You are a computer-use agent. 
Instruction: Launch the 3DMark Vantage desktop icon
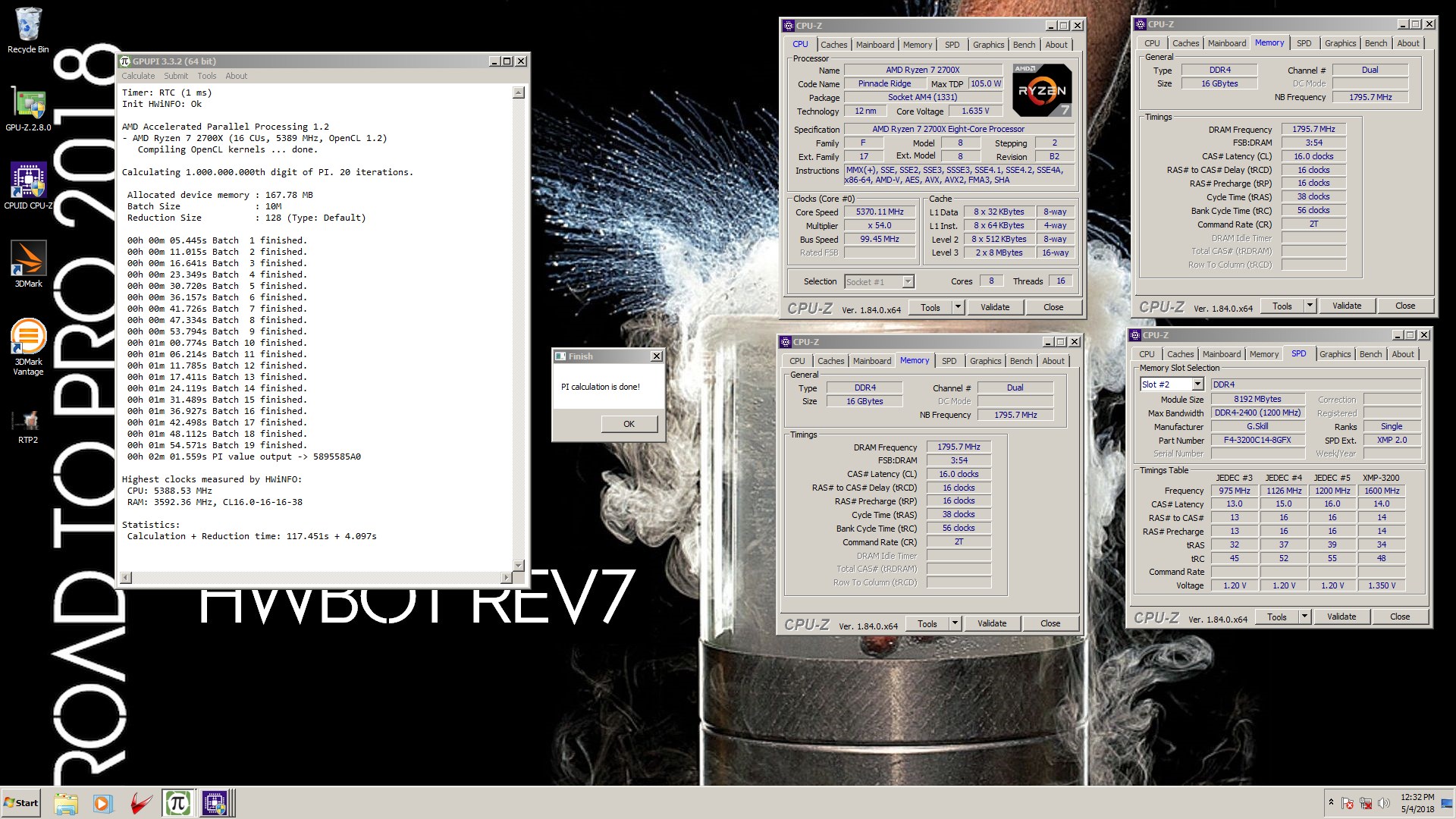28,347
